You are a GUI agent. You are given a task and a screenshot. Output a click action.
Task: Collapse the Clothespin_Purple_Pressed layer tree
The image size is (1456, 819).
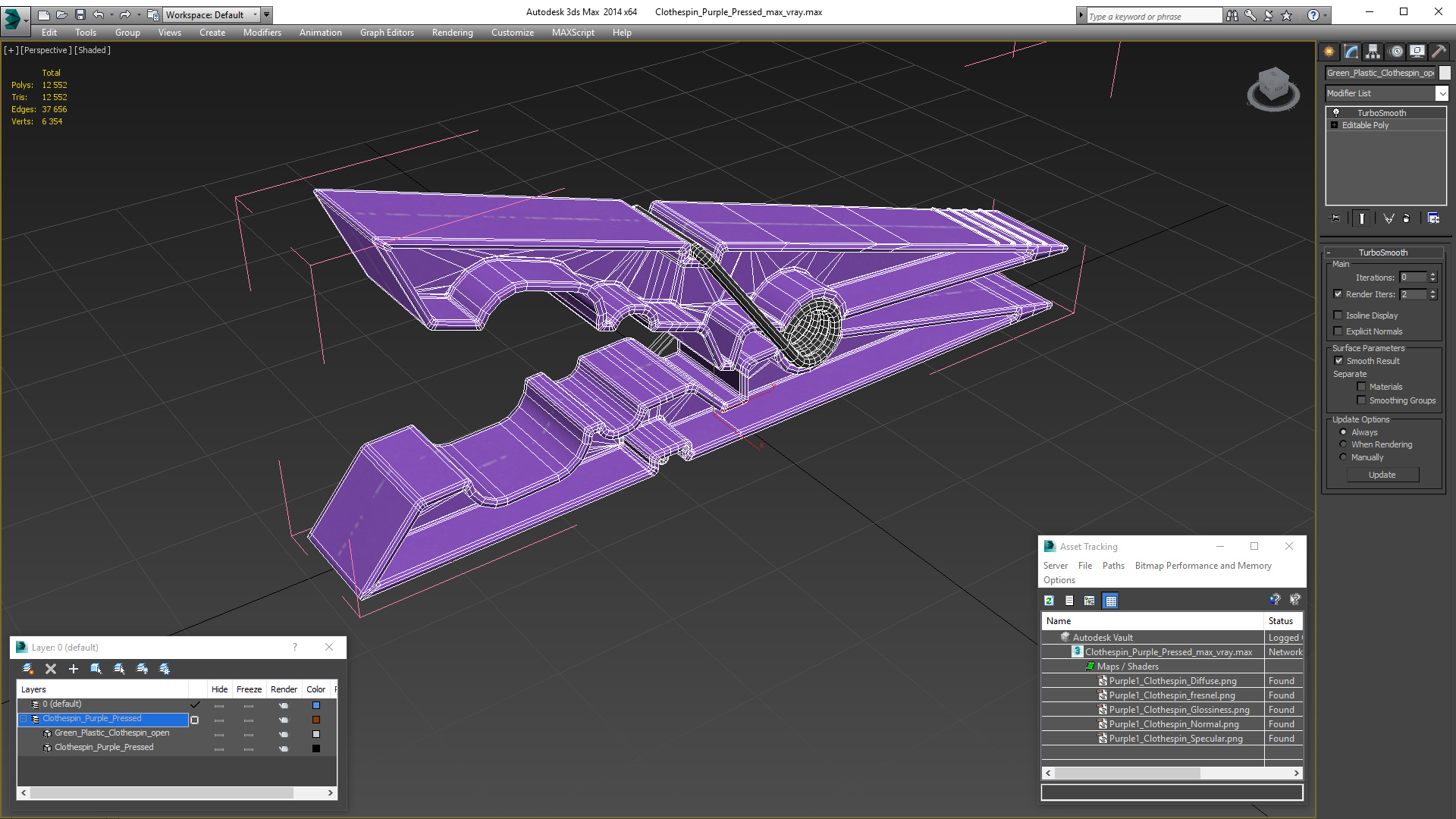tap(24, 719)
